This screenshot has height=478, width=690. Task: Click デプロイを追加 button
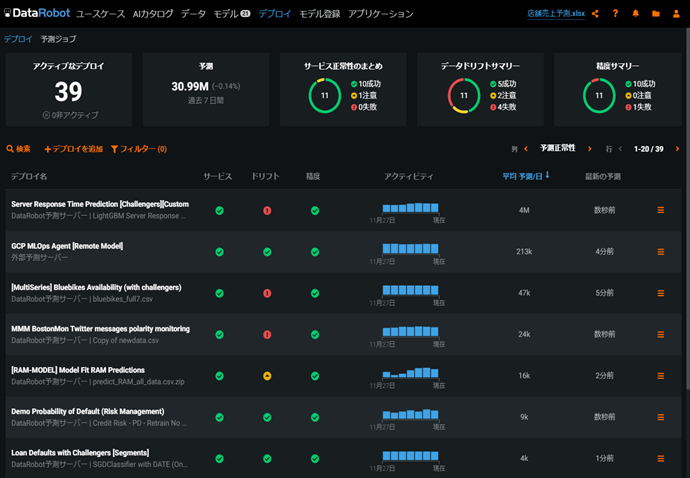click(73, 149)
